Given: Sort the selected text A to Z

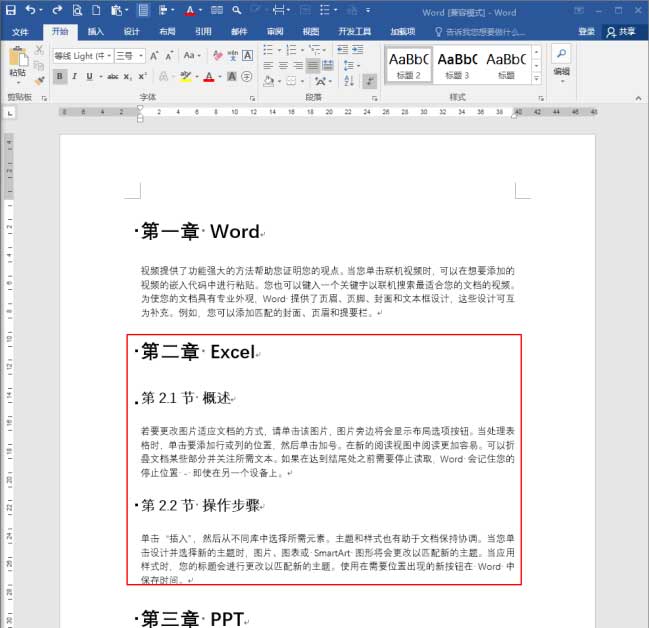Looking at the screenshot, I should [349, 80].
